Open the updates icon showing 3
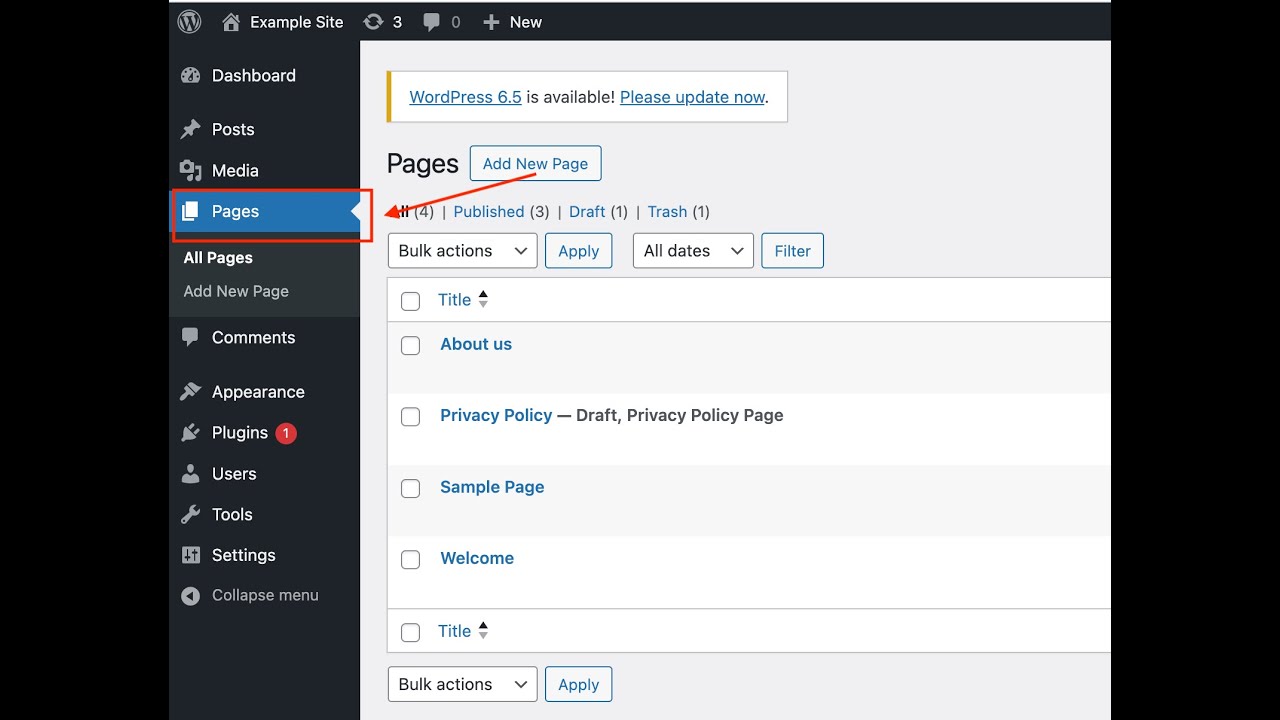 [x=373, y=21]
